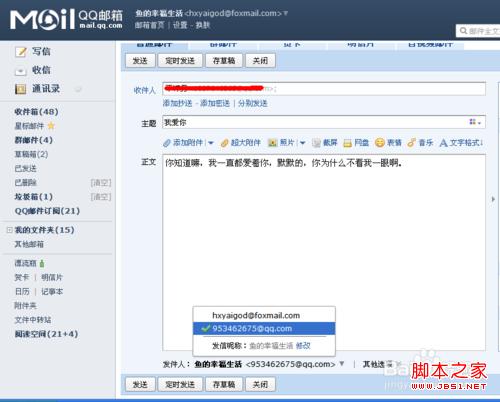Open the 照片 dropdown arrow
500x402 pixels.
point(303,143)
